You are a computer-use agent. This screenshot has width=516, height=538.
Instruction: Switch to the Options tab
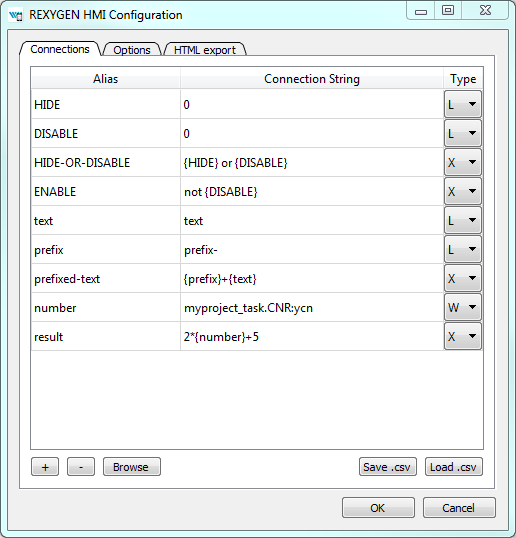click(132, 50)
